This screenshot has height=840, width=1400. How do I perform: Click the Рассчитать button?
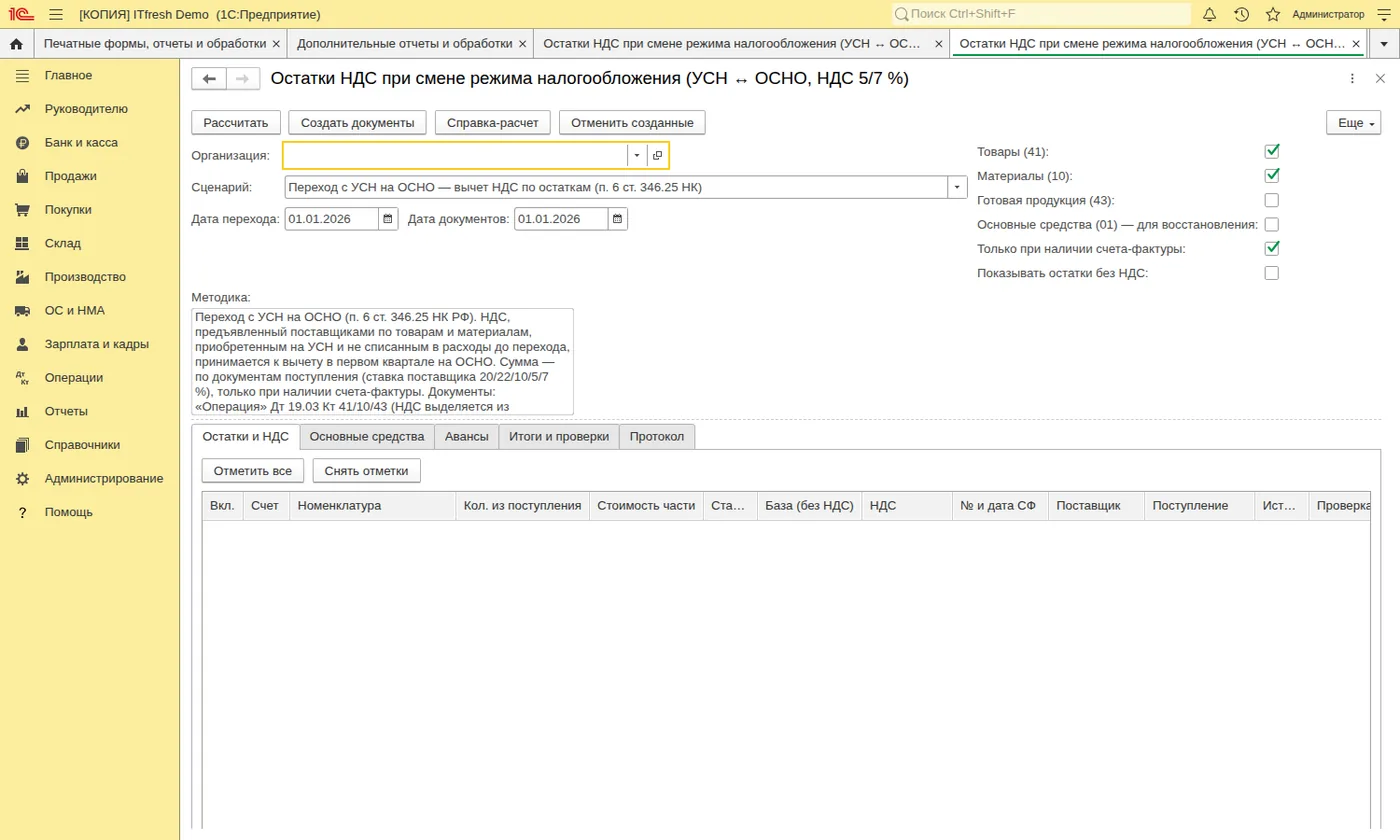point(236,122)
